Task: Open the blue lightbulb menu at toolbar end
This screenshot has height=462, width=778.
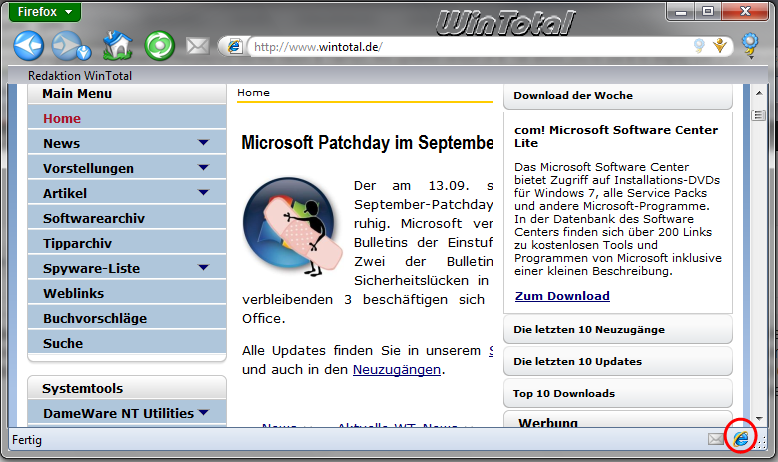Action: point(750,45)
